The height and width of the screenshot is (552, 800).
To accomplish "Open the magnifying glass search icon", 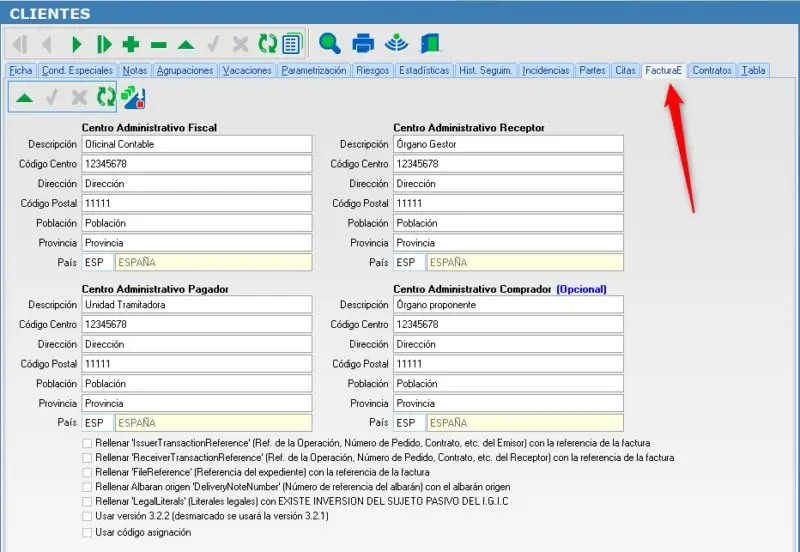I will (x=330, y=43).
